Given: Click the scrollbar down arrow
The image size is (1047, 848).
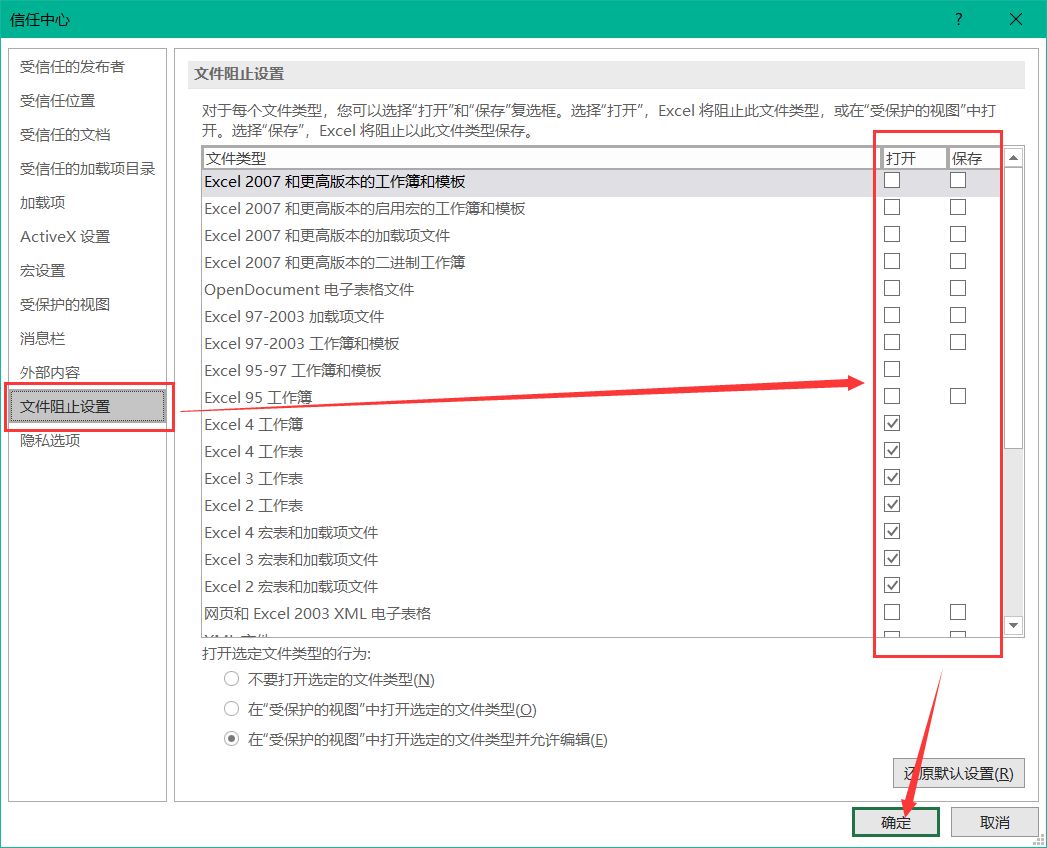Looking at the screenshot, I should point(1013,624).
